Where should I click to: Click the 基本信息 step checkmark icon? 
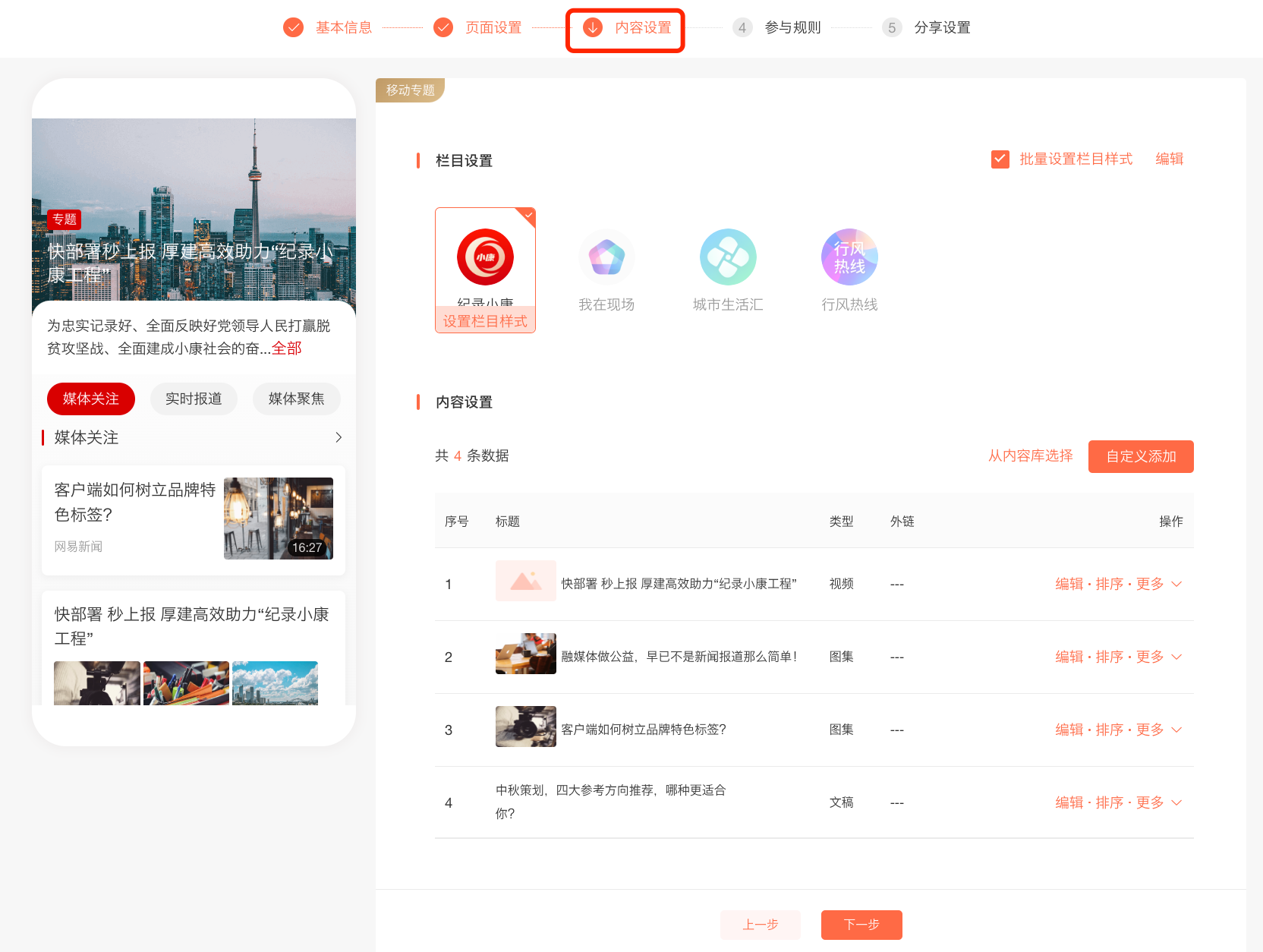tap(293, 28)
